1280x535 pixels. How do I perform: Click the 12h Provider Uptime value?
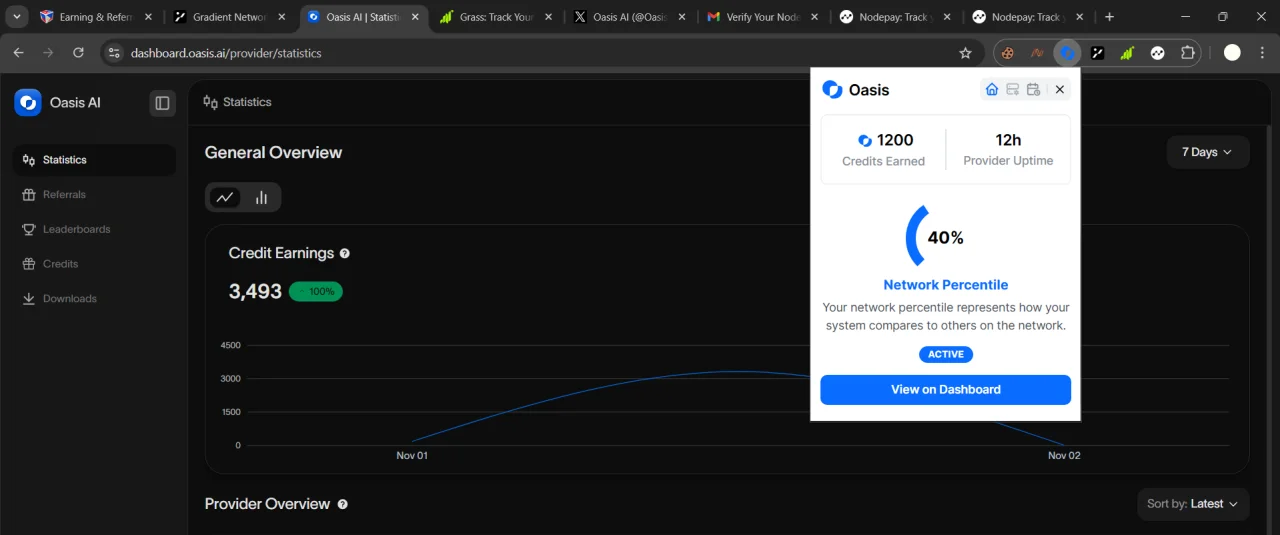click(1008, 140)
